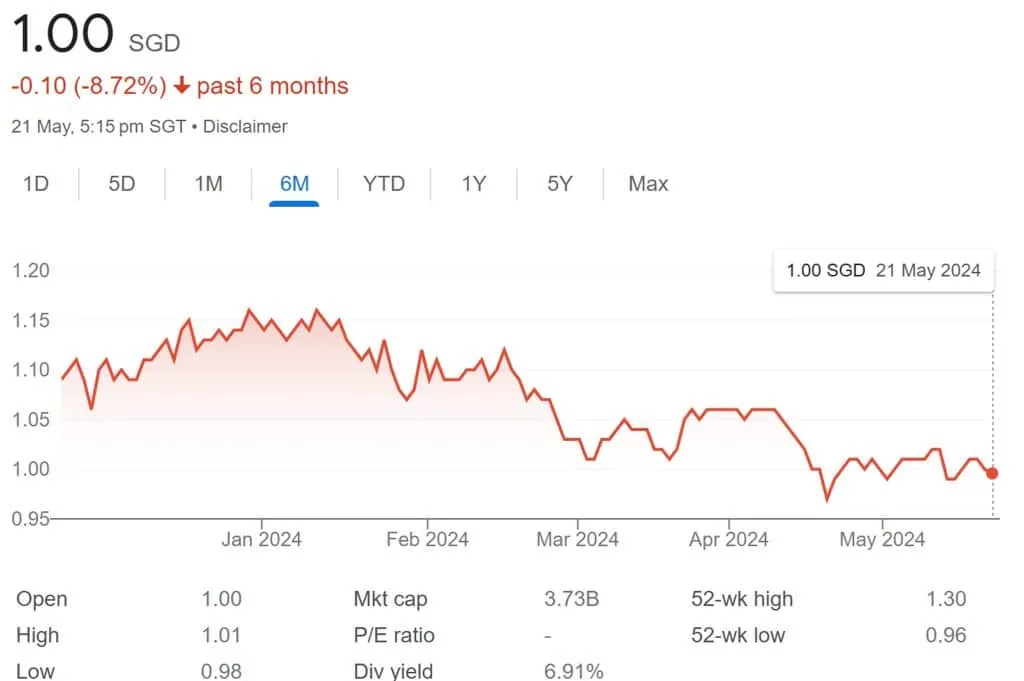This screenshot has width=1024, height=681.
Task: Click the P/E ratio dash value
Action: (546, 635)
